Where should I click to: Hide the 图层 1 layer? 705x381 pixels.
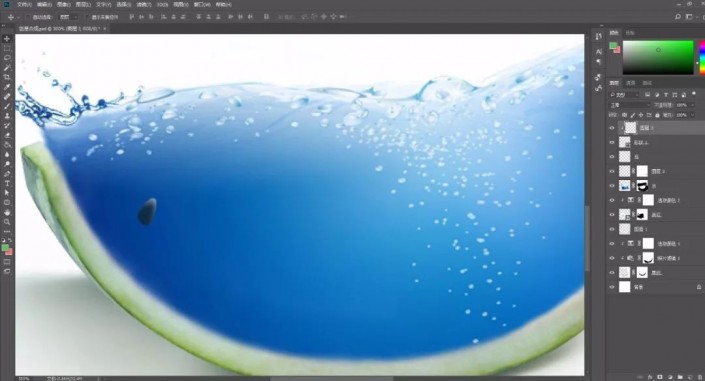tap(611, 229)
